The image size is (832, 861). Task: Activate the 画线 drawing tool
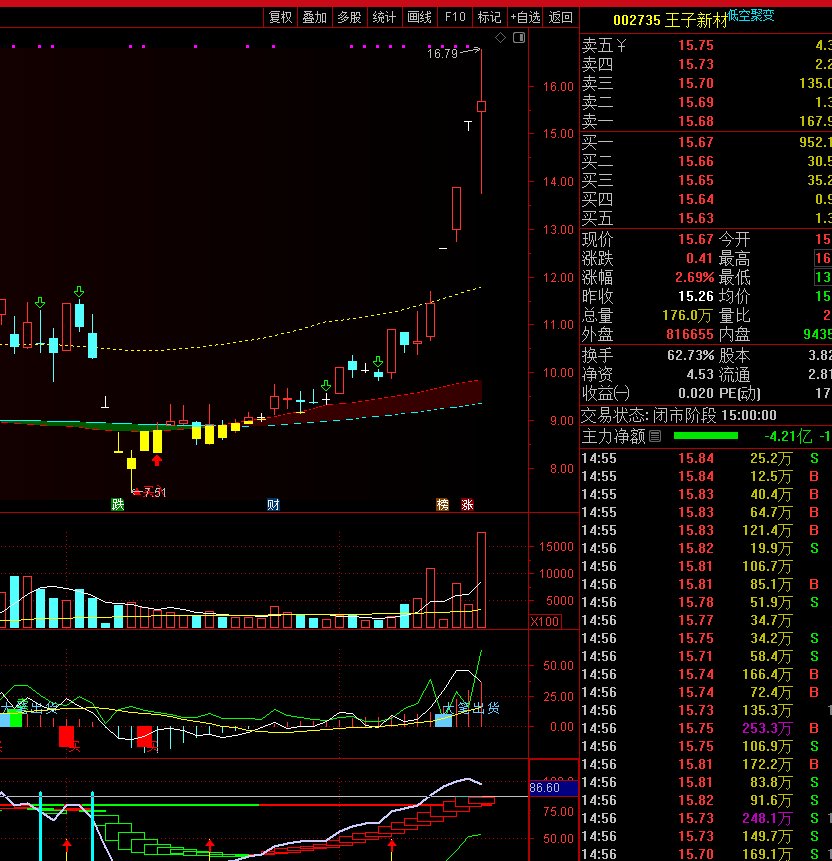tap(419, 17)
